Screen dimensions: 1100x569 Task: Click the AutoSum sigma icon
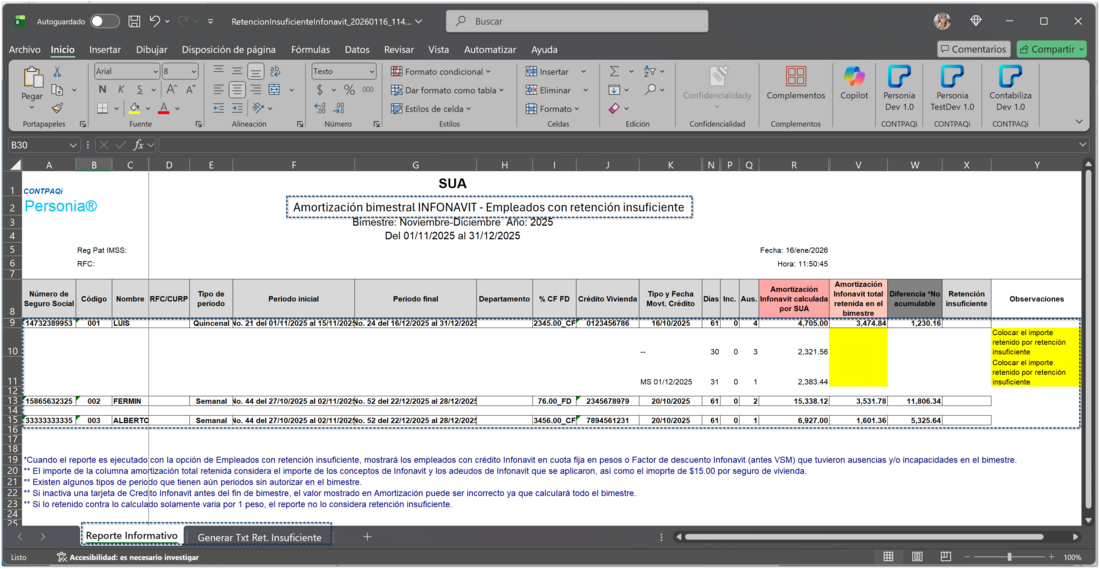pos(614,71)
